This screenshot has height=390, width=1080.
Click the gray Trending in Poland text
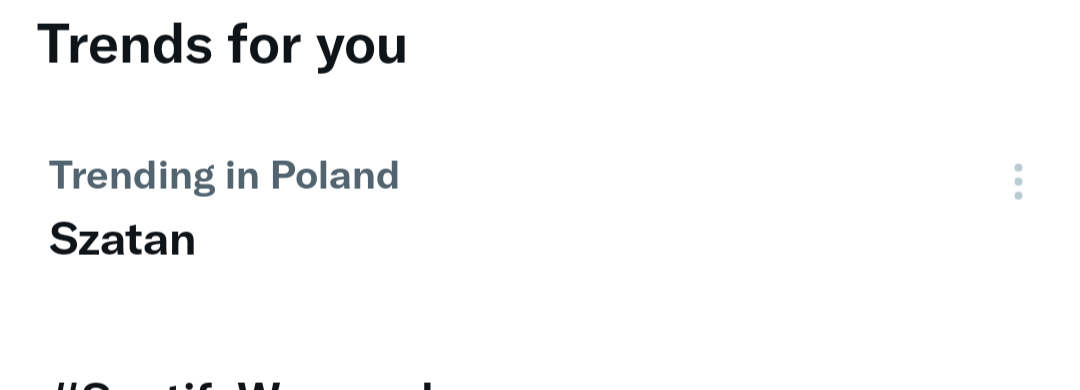point(224,176)
